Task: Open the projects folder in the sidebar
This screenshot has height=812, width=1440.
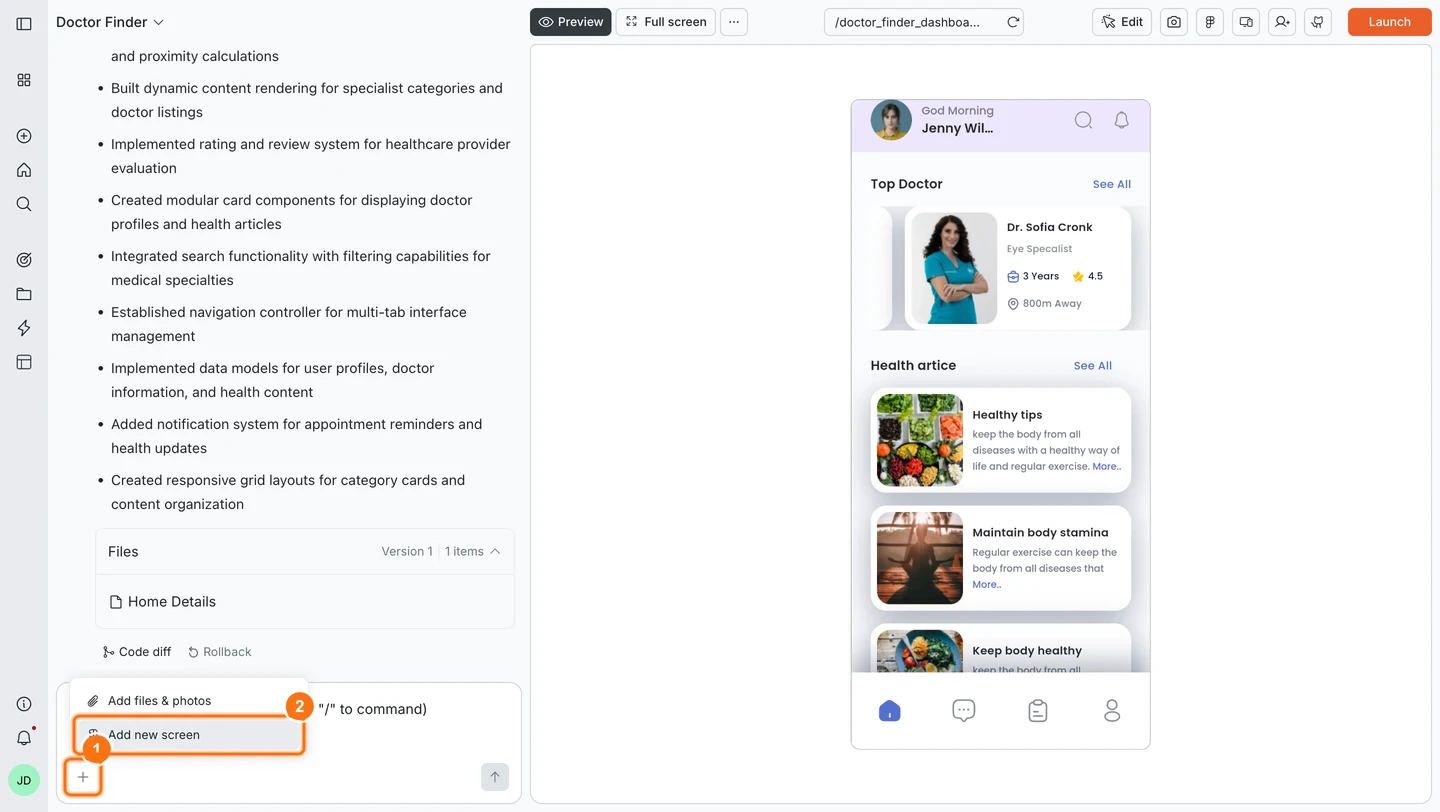Action: 24,293
